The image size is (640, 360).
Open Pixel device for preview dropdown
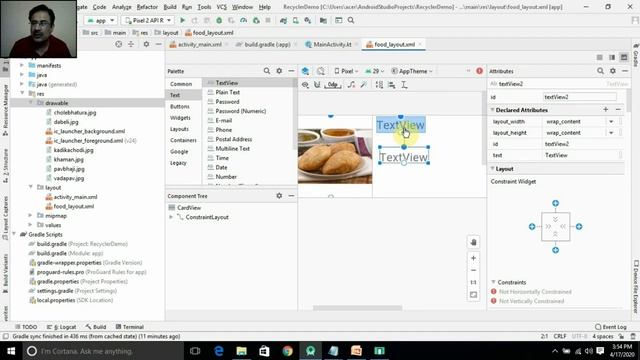[346, 71]
